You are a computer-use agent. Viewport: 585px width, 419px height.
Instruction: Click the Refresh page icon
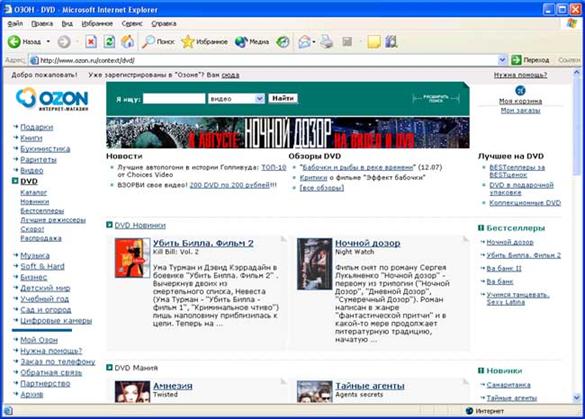109,41
